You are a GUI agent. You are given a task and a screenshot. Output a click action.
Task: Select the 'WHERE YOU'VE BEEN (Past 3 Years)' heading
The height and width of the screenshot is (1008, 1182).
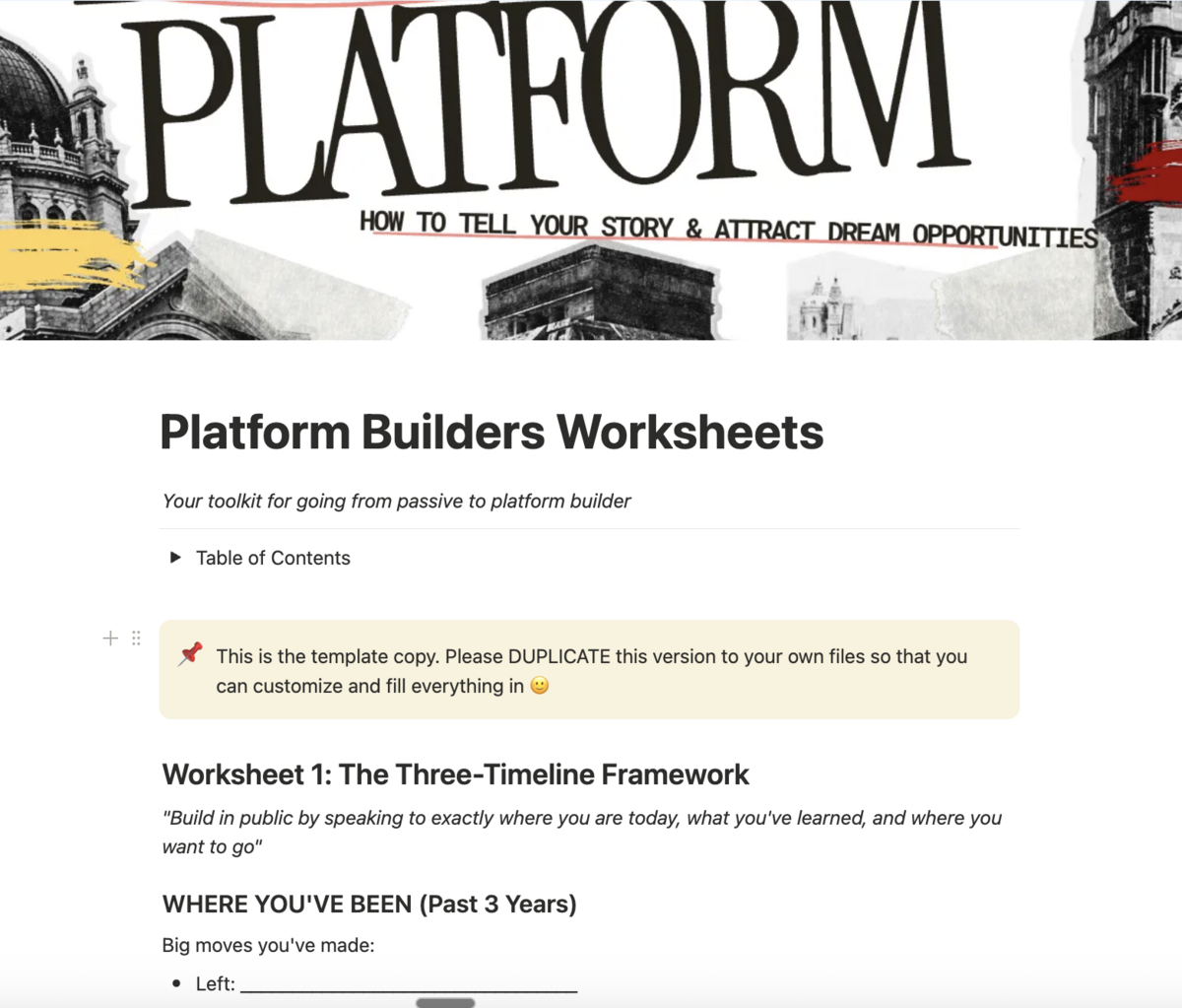(x=369, y=904)
